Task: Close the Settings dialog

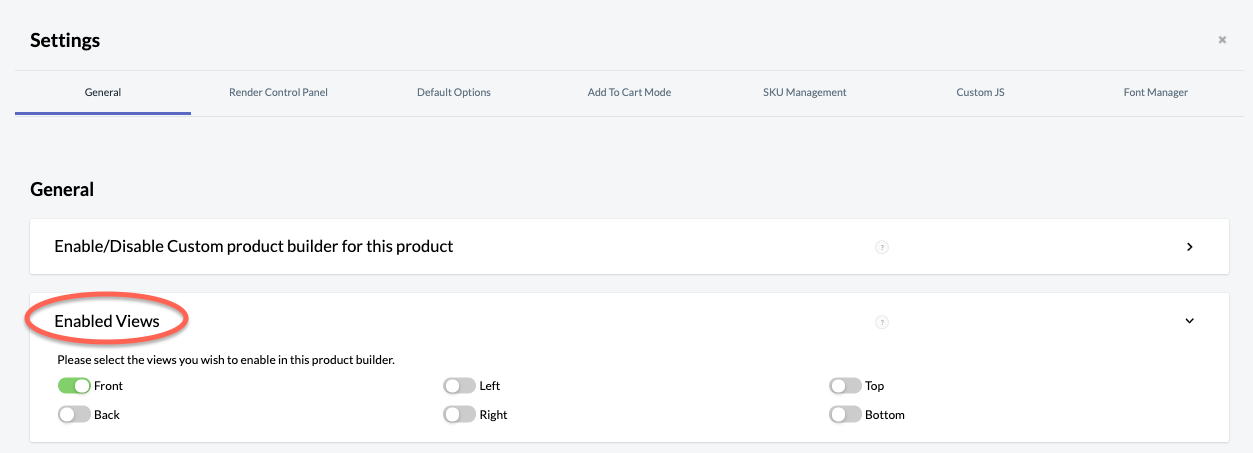Action: click(1222, 40)
